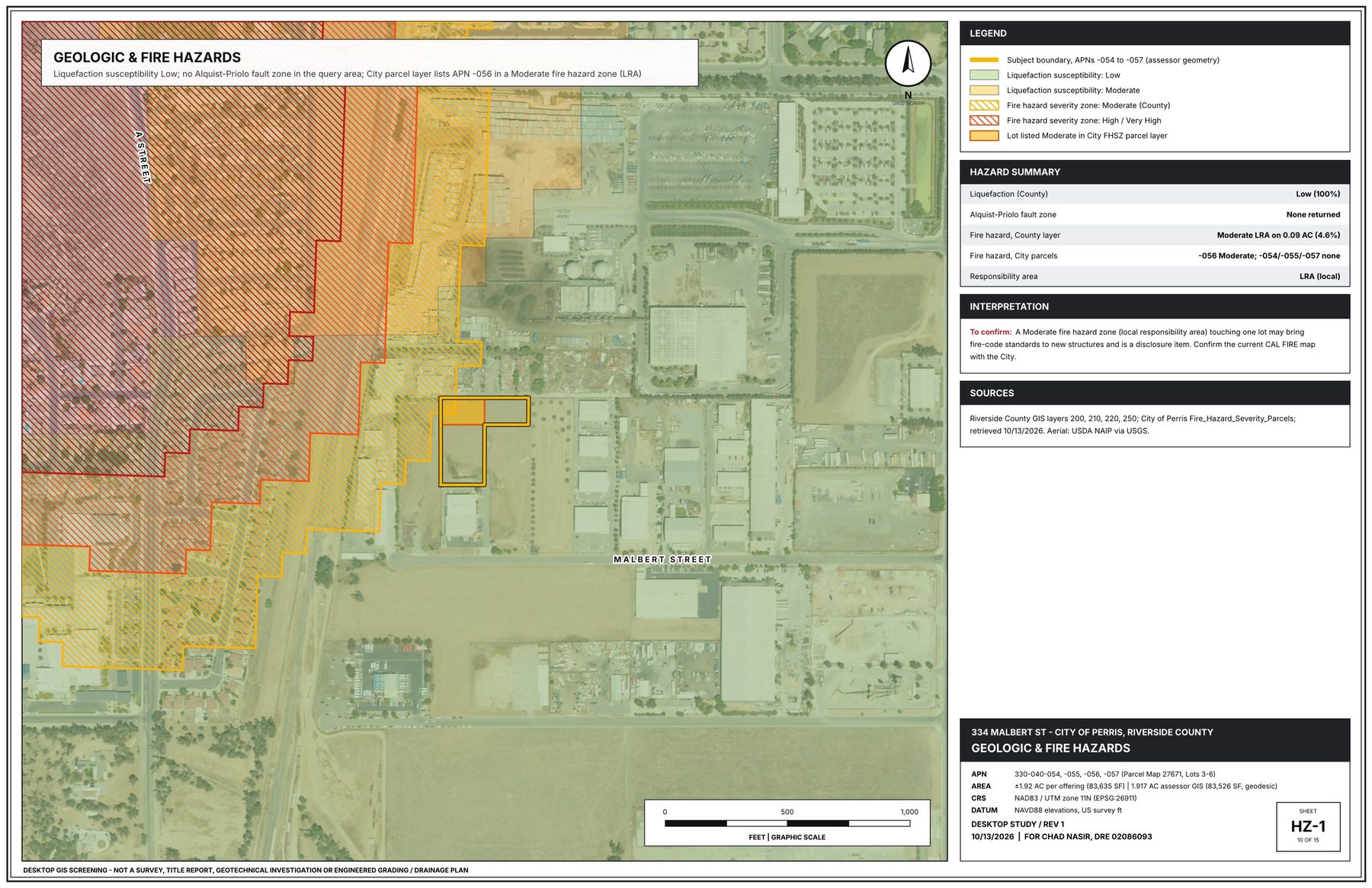This screenshot has height=888, width=1372.
Task: Click the orange-highlighted lot -056 on the map
Action: coord(463,412)
